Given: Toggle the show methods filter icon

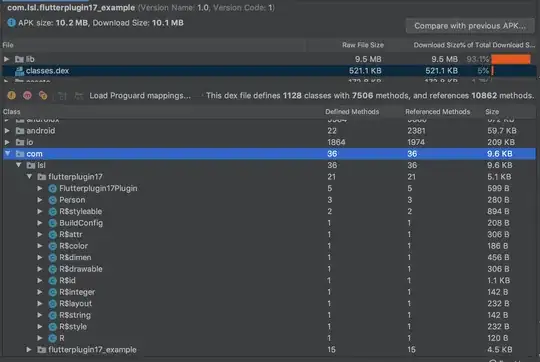Looking at the screenshot, I should tap(27, 95).
